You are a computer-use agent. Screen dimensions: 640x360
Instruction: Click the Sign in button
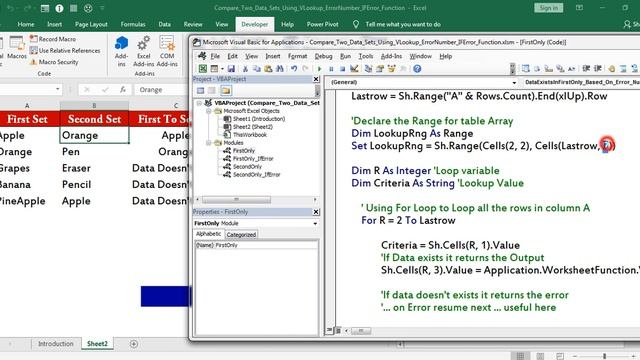coord(548,8)
